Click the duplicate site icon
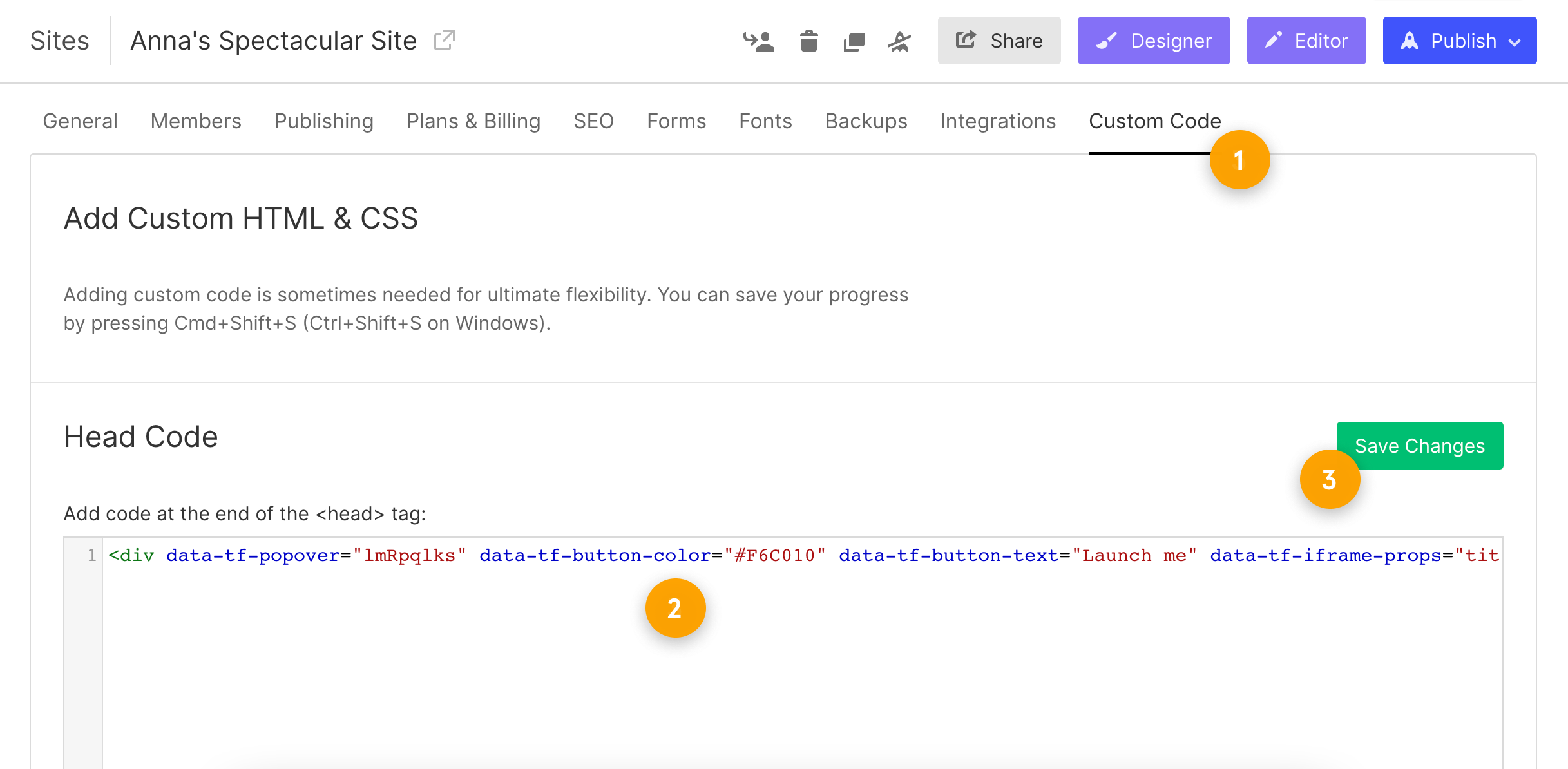The width and height of the screenshot is (1568, 769). [854, 42]
